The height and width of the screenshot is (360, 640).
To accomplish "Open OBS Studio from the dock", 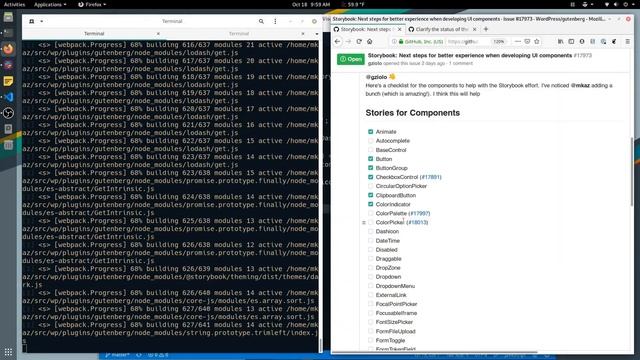I will pyautogui.click(x=8, y=113).
